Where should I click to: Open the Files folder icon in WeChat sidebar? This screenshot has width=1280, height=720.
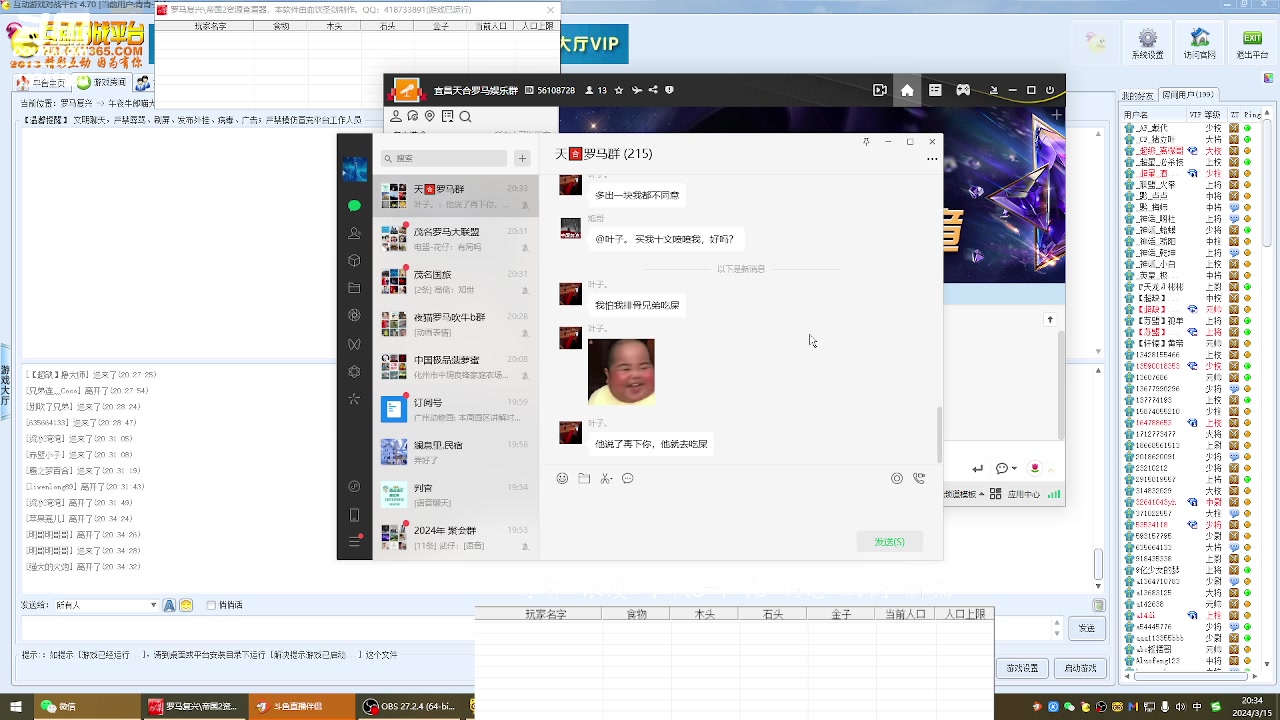pyautogui.click(x=354, y=288)
